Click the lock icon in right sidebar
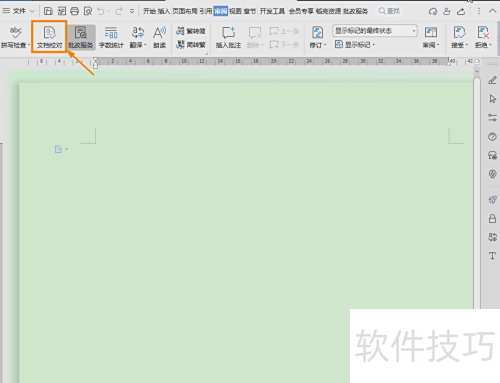Screen dimensions: 500x383 click(x=492, y=218)
